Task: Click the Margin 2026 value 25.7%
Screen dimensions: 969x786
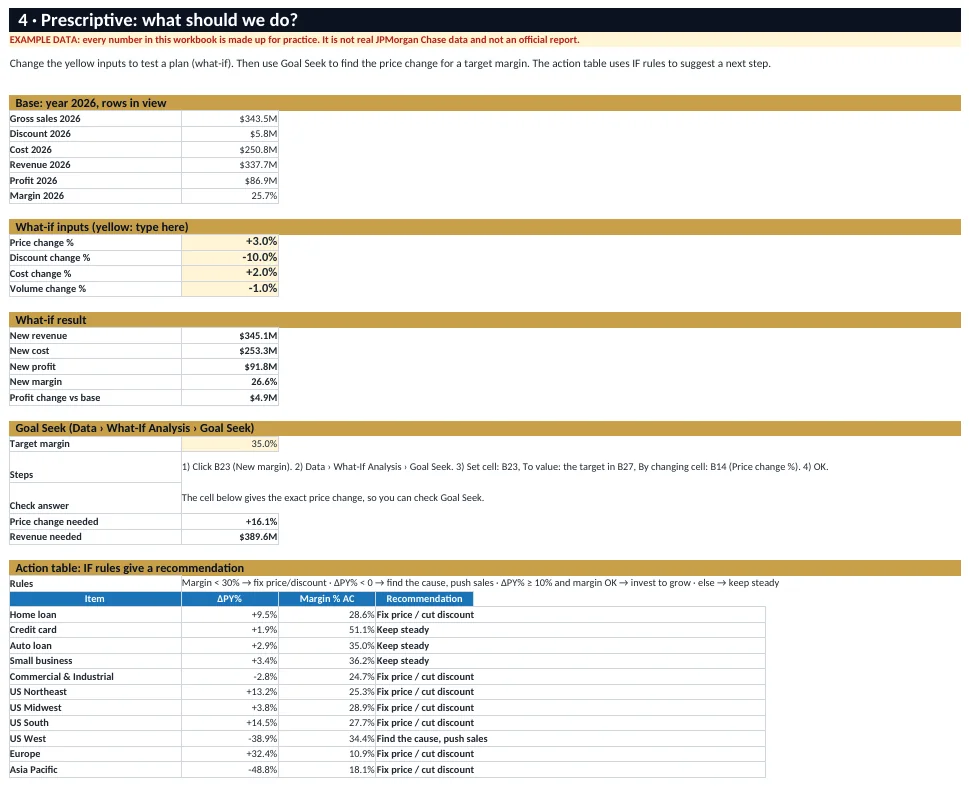Action: pyautogui.click(x=230, y=196)
